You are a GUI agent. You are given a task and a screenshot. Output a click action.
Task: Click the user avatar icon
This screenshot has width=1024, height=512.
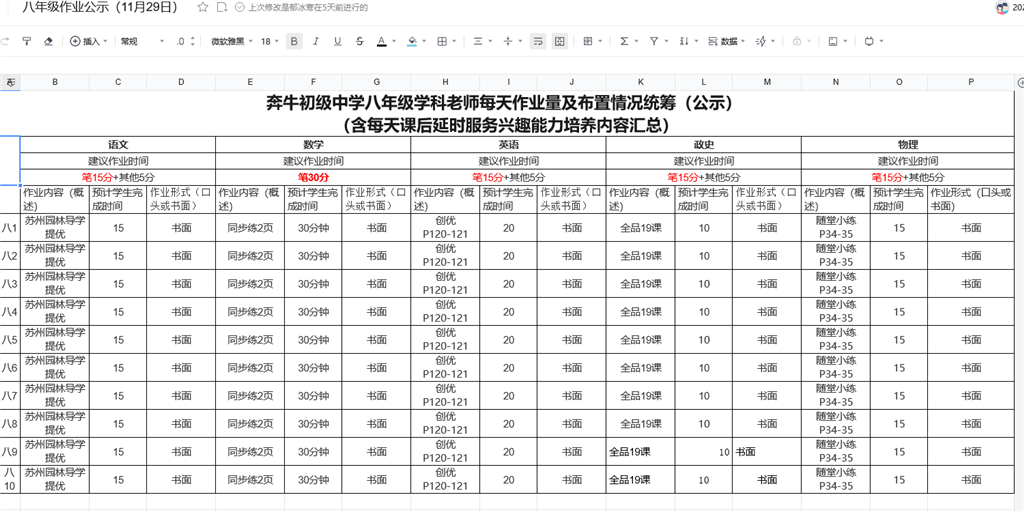(1002, 8)
